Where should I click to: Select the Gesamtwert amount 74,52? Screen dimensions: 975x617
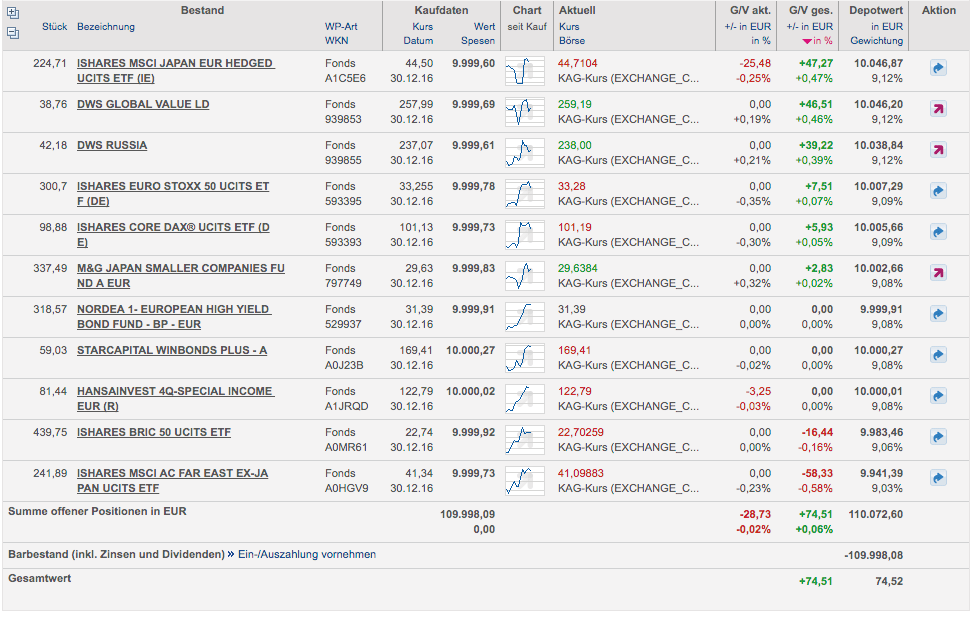pyautogui.click(x=889, y=582)
